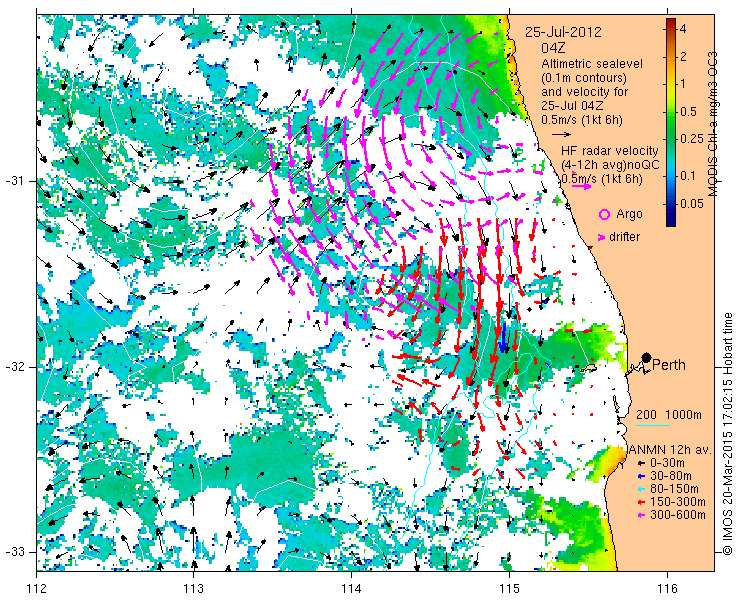Click the colorbar value '4'
The height and width of the screenshot is (600, 740).
(682, 29)
